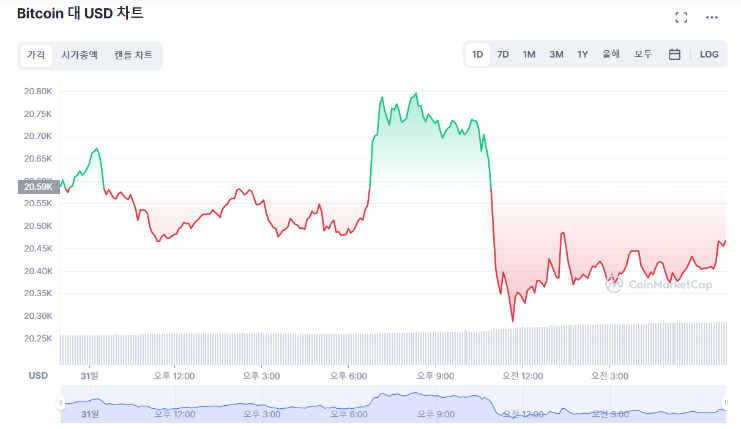The image size is (741, 429).
Task: Select the 7D time range
Action: click(503, 55)
